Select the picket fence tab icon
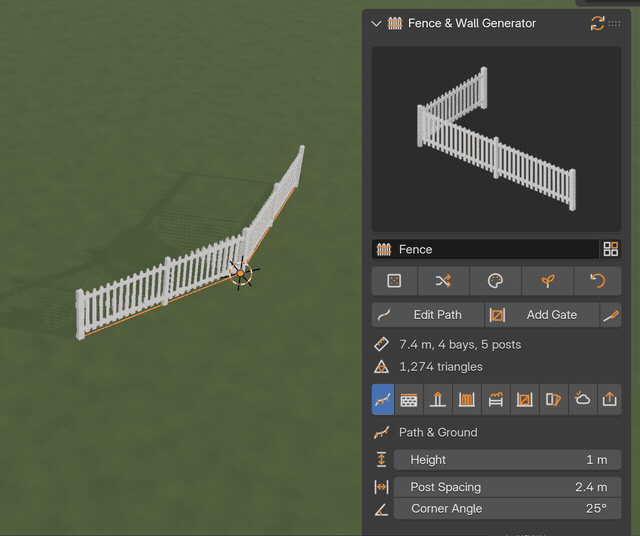640x536 pixels. 467,399
